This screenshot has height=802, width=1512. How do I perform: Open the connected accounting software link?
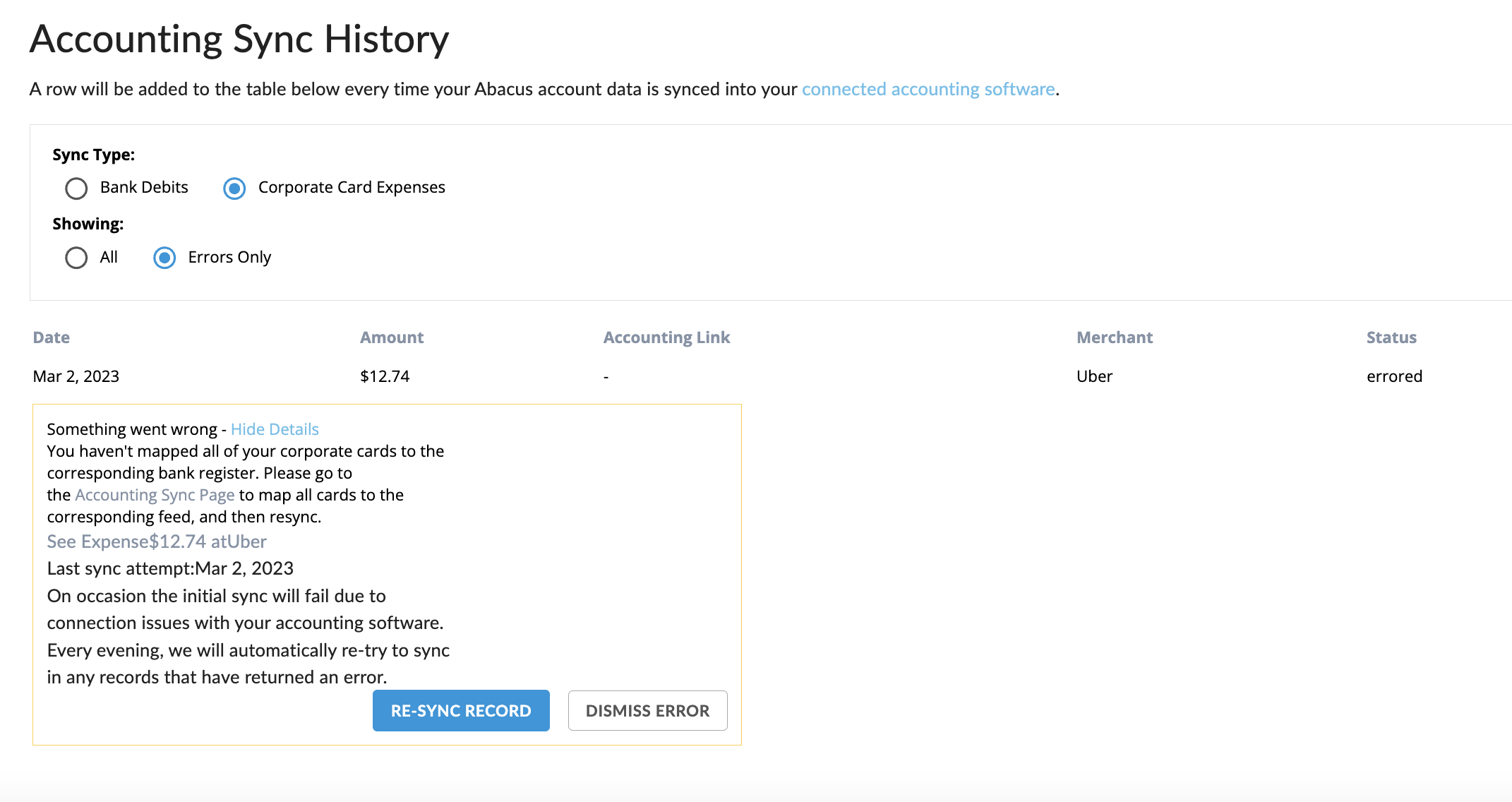coord(928,89)
